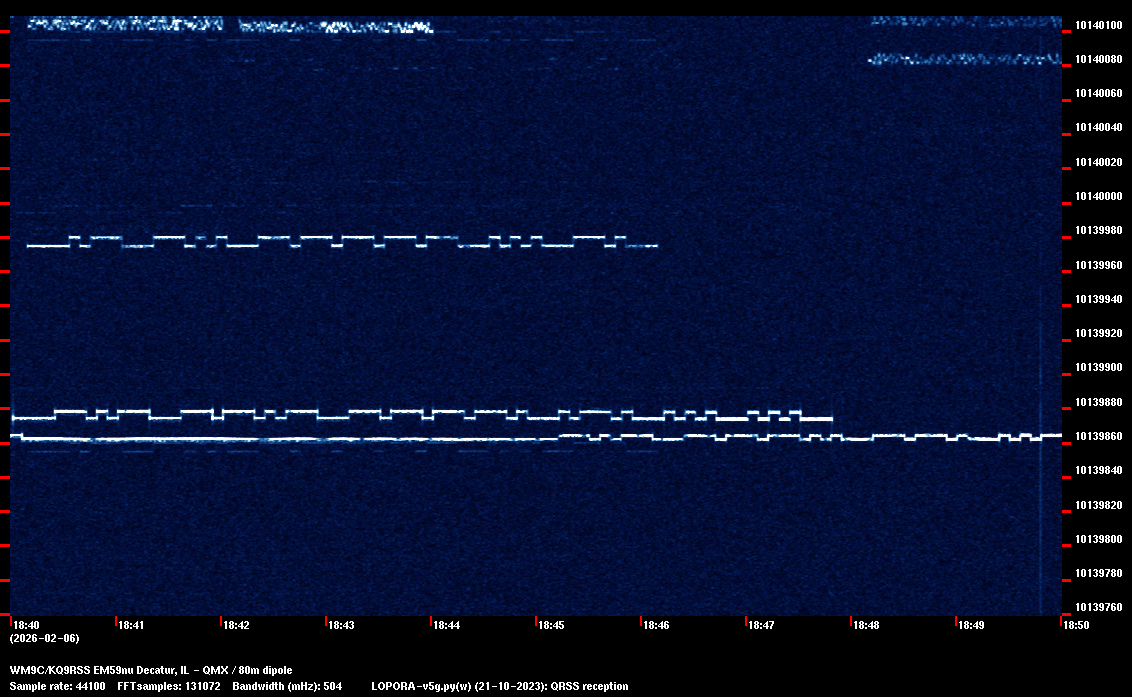Click the date text (2026-02-06)

(x=44, y=638)
